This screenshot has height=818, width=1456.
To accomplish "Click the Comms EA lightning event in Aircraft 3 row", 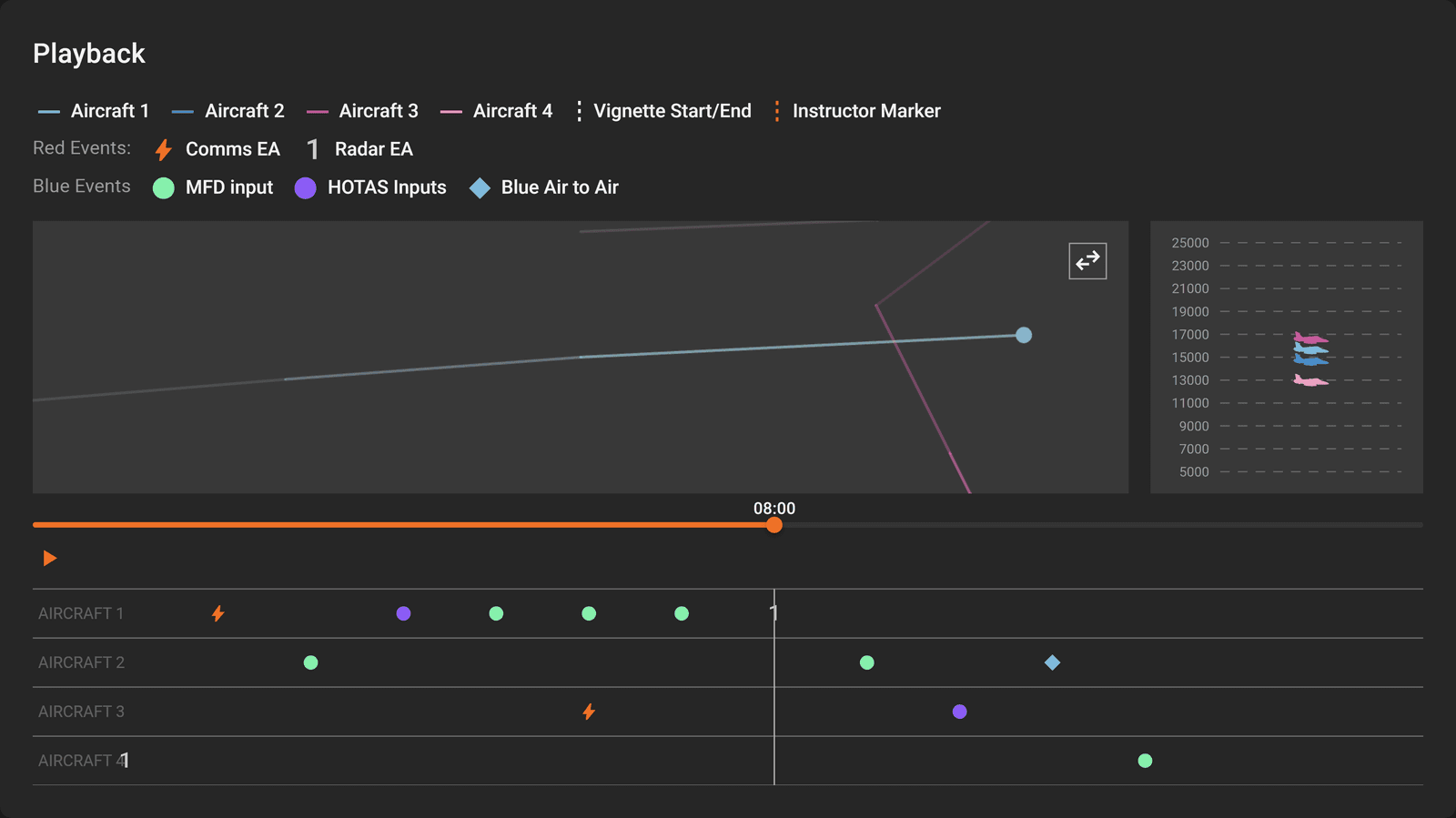I will [589, 712].
